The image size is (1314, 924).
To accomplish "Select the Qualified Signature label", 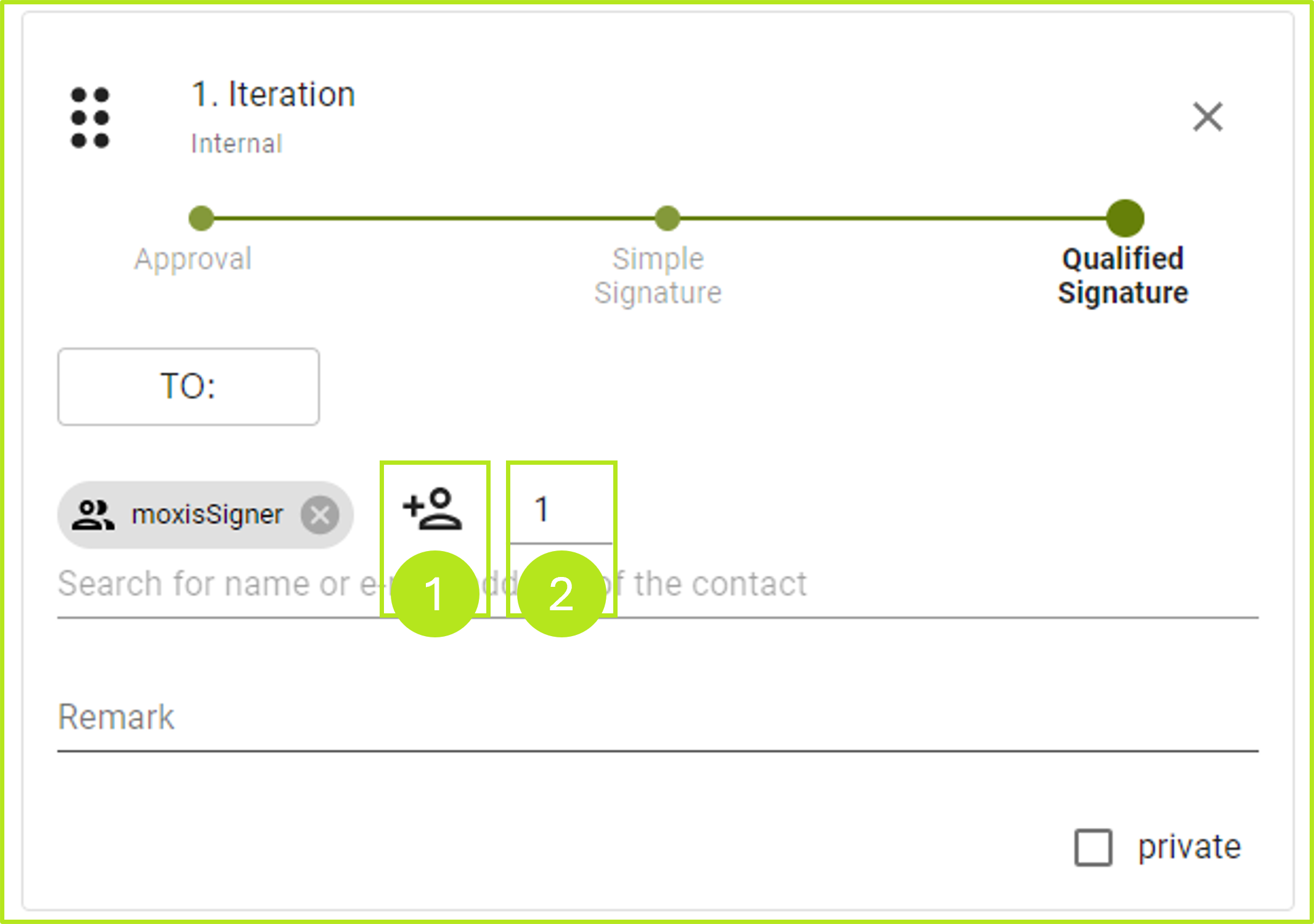I will pos(1122,276).
